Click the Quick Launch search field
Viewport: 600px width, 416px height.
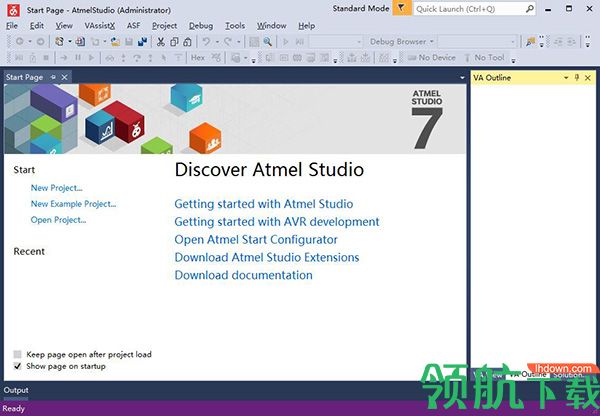click(474, 9)
